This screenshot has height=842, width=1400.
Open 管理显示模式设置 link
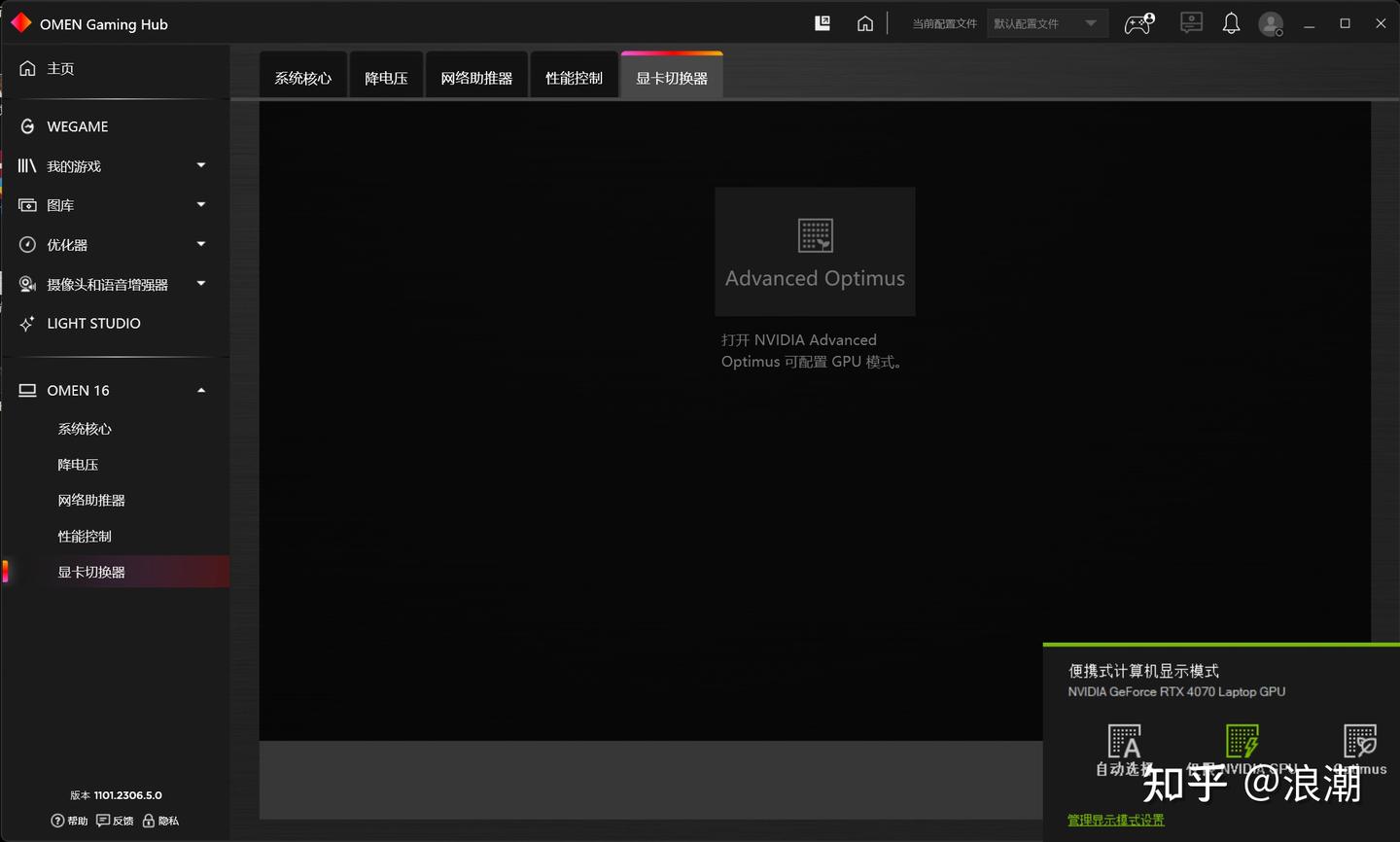[x=1115, y=820]
